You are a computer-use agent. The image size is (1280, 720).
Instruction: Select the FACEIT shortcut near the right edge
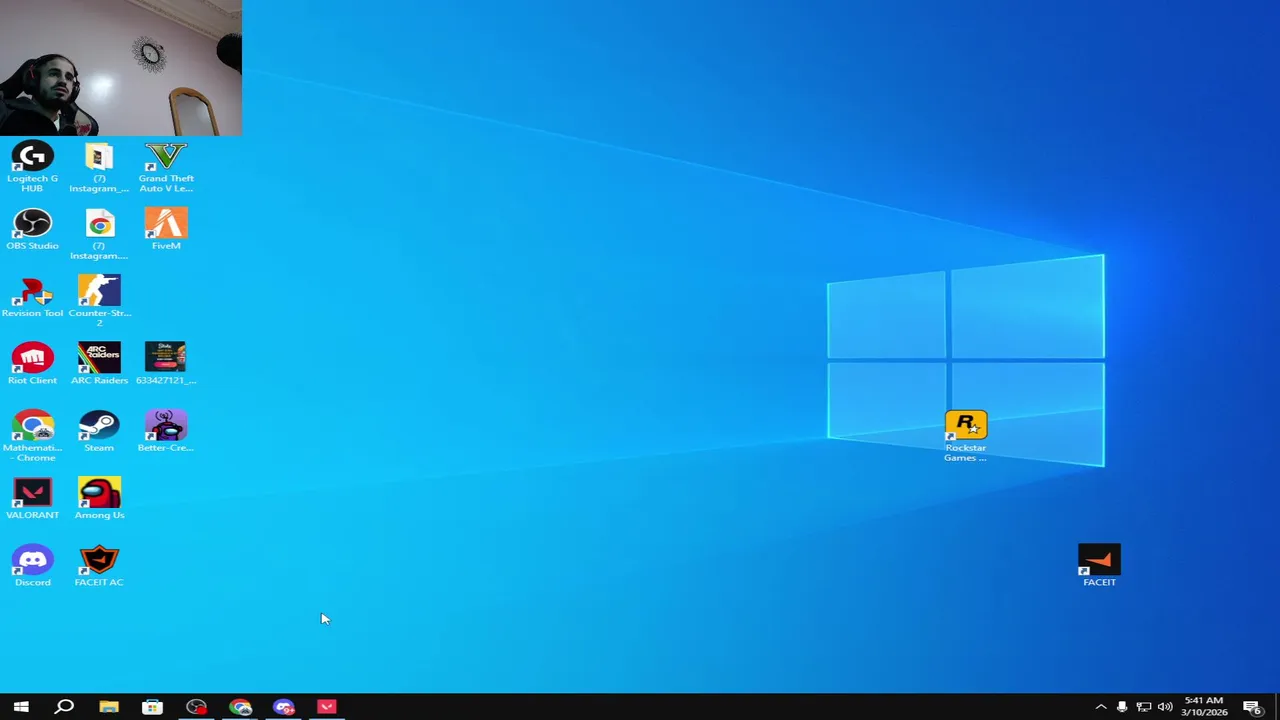1099,565
